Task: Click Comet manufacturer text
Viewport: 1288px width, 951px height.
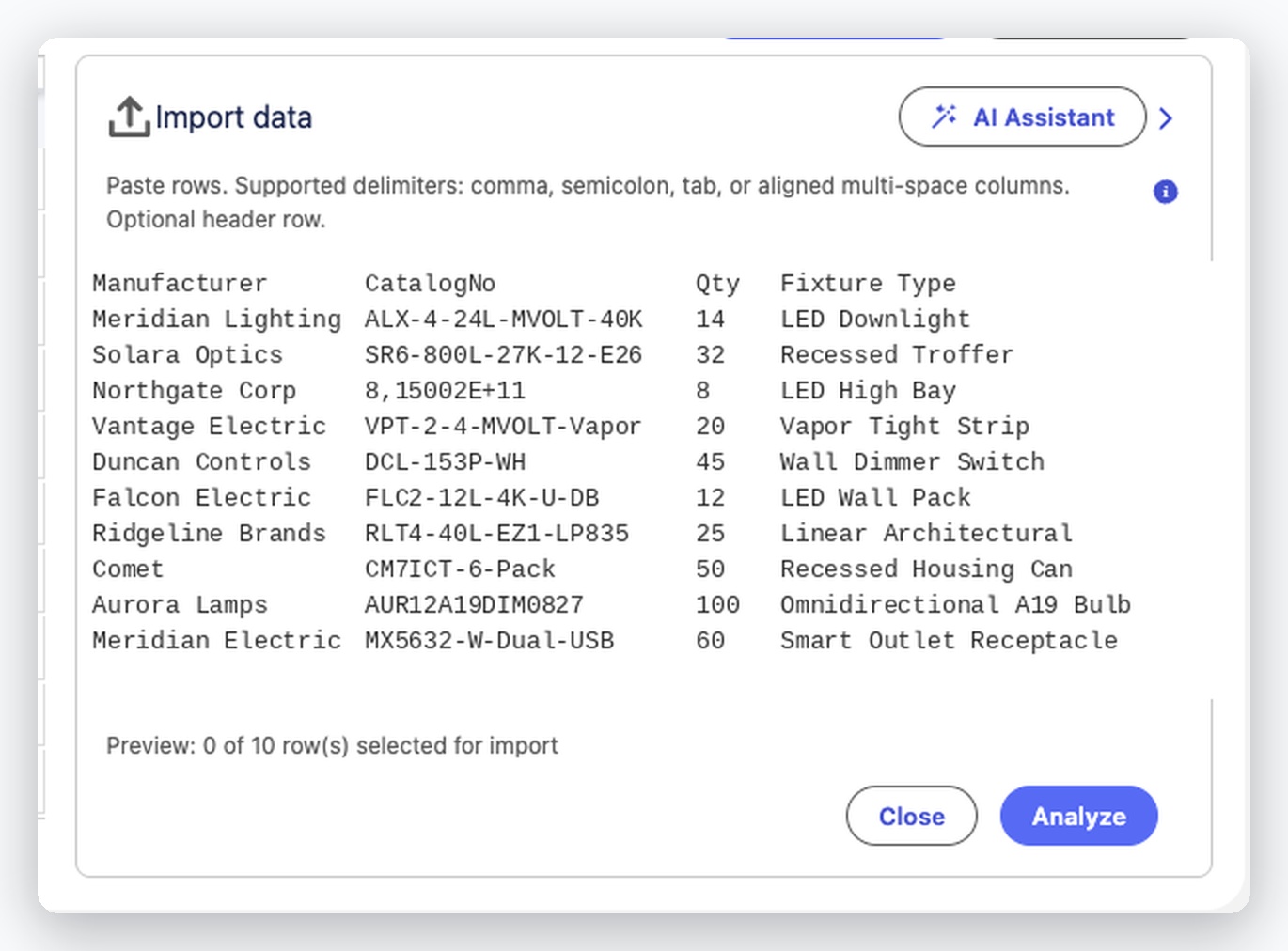Action: (128, 569)
